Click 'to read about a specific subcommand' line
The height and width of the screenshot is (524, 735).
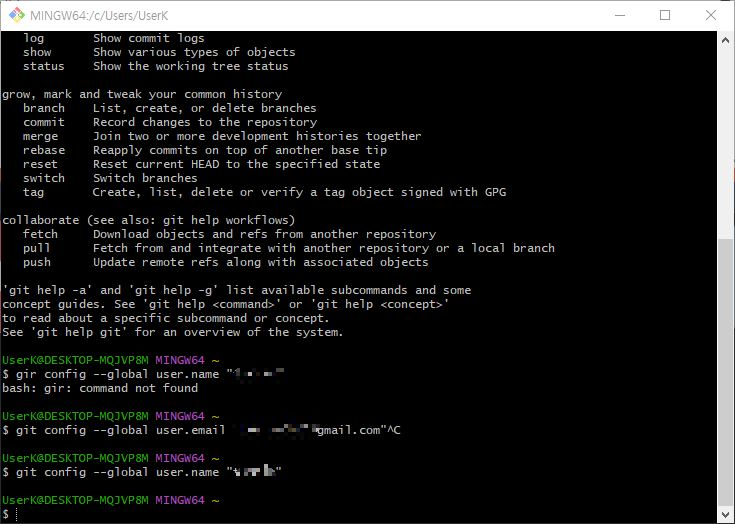[165, 318]
